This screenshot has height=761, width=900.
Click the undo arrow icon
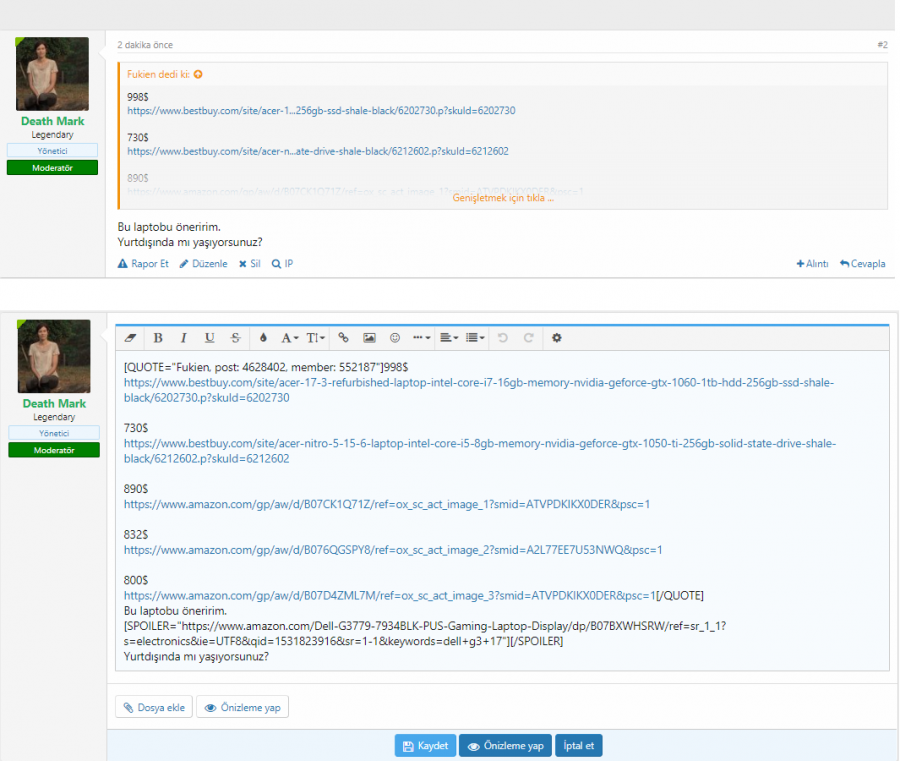(503, 338)
